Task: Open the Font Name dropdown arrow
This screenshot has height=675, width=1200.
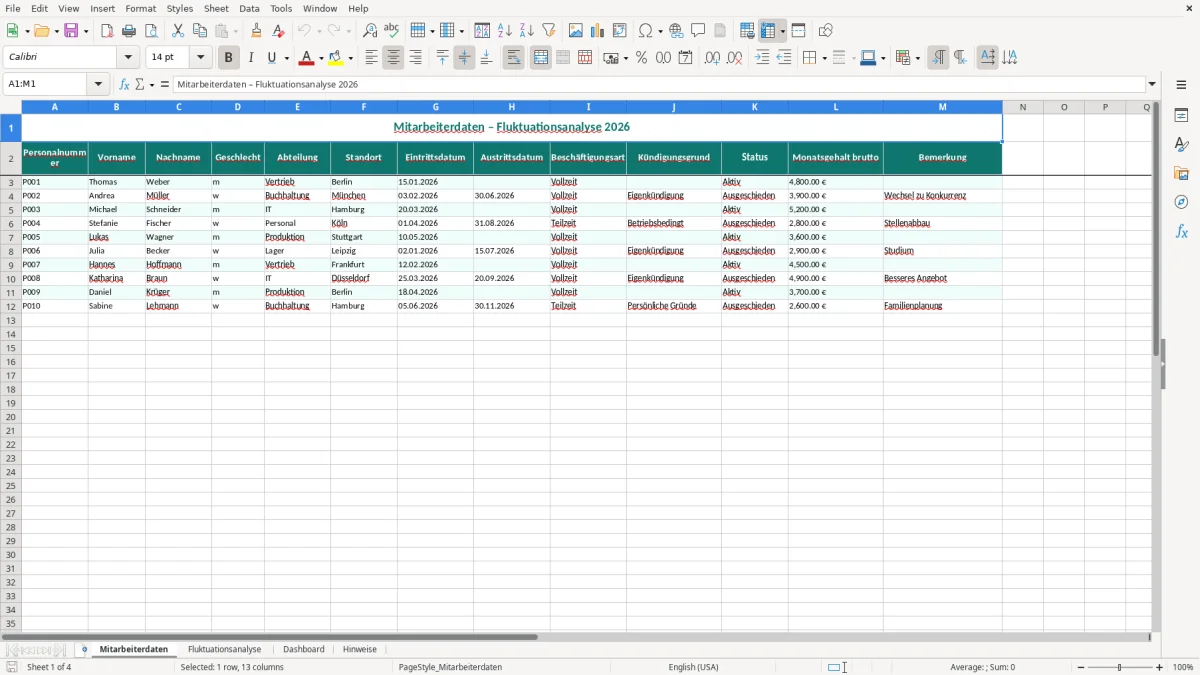Action: tap(128, 58)
